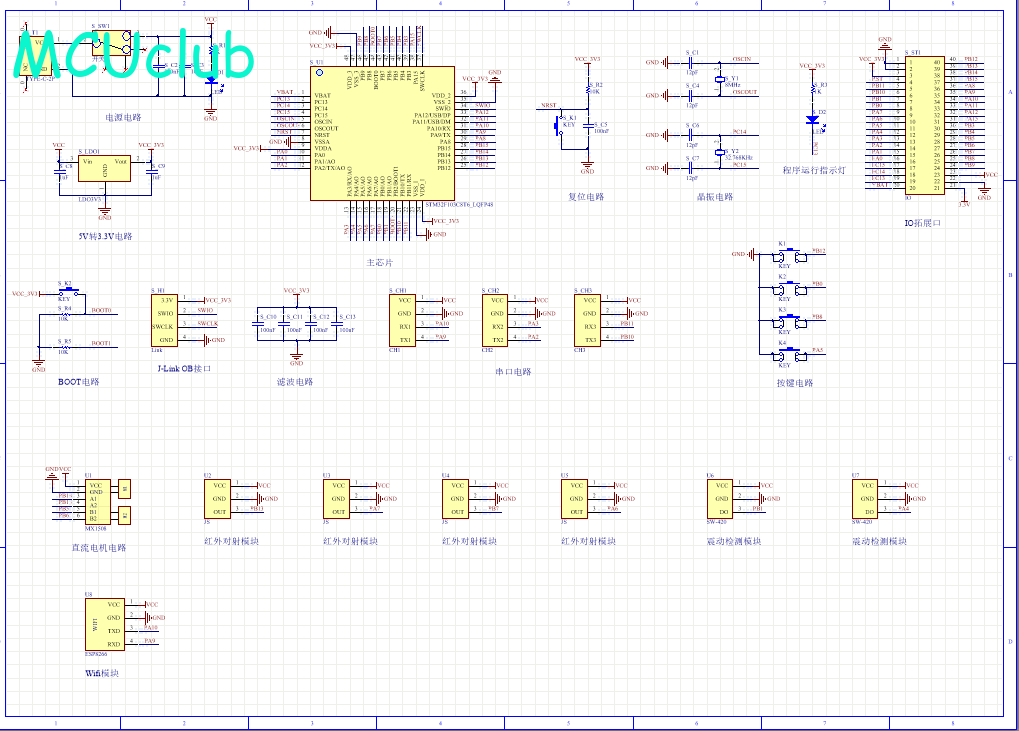
Task: Select the S_K2 boot KEY switch
Action: (x=67, y=291)
